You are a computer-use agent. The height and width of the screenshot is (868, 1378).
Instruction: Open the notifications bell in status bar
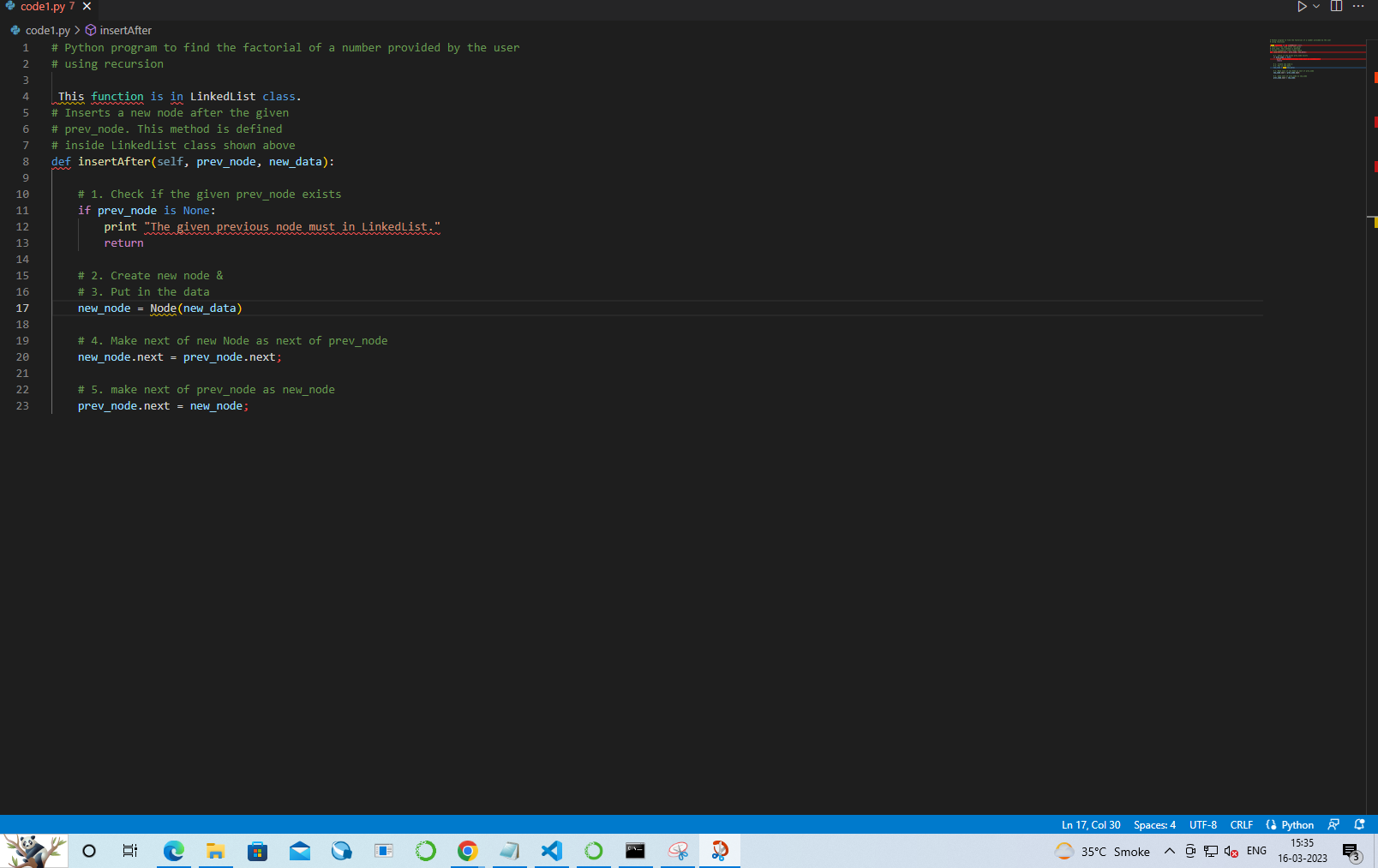(1359, 825)
